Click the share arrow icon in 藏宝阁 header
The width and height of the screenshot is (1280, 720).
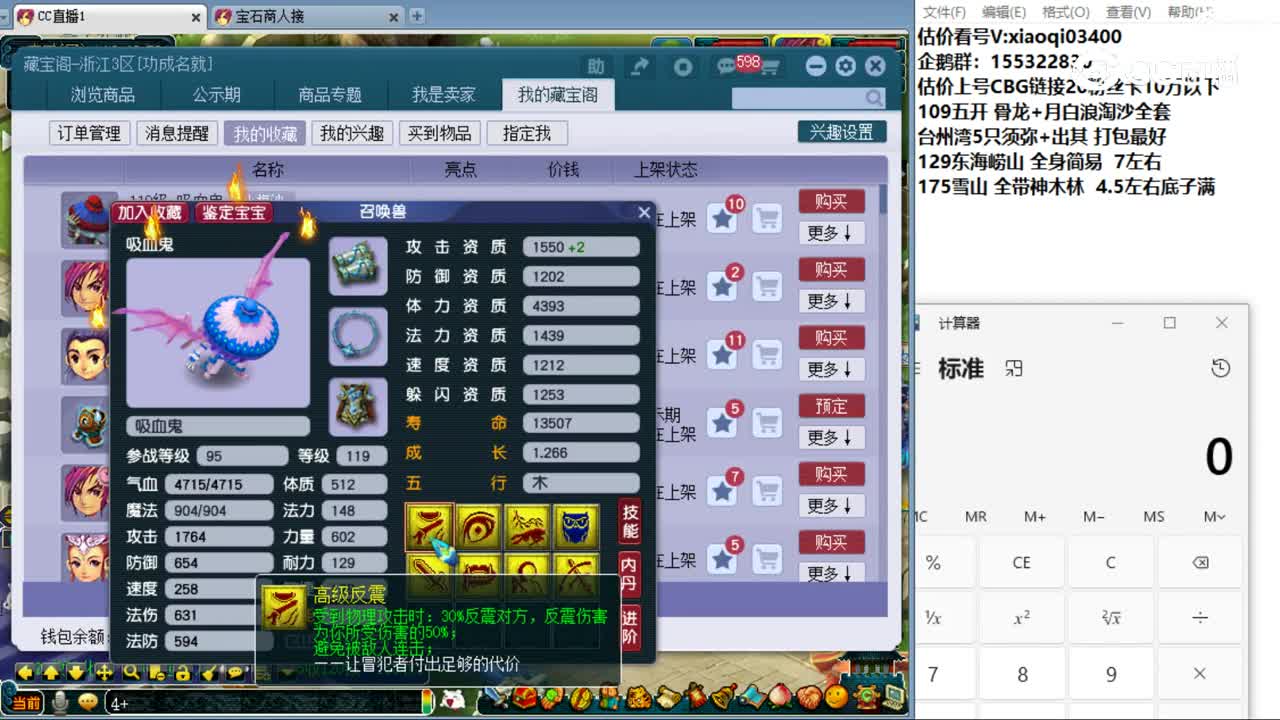click(x=638, y=66)
